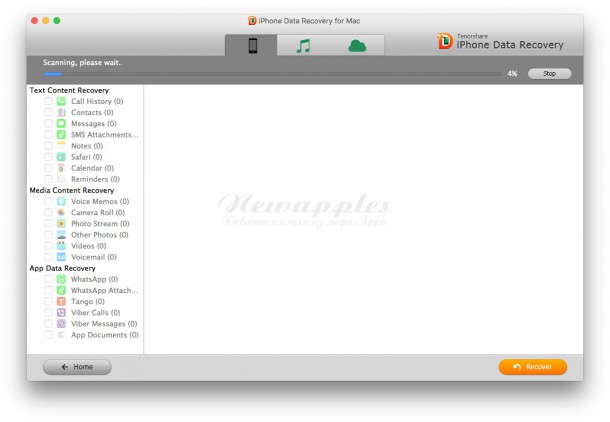This screenshot has height=422, width=610.
Task: Open the iCloud backup recovery tab
Action: pos(357,46)
